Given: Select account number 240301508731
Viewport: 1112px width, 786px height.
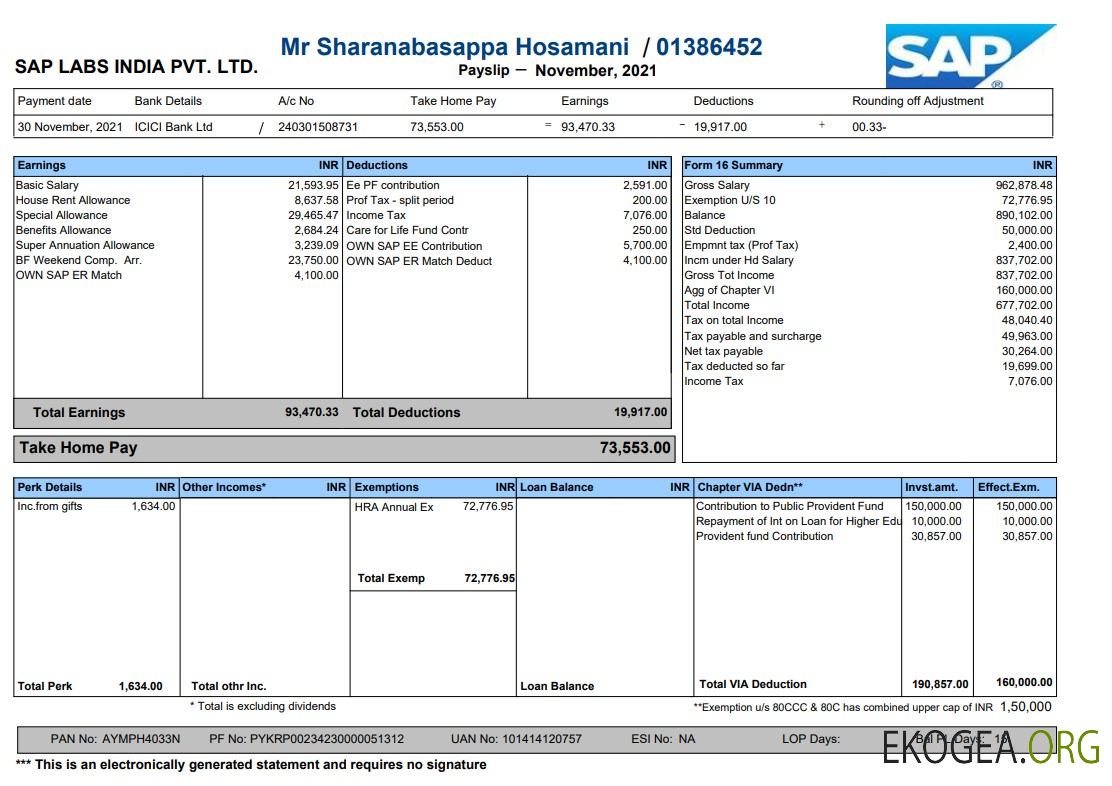Looking at the screenshot, I should point(318,127).
